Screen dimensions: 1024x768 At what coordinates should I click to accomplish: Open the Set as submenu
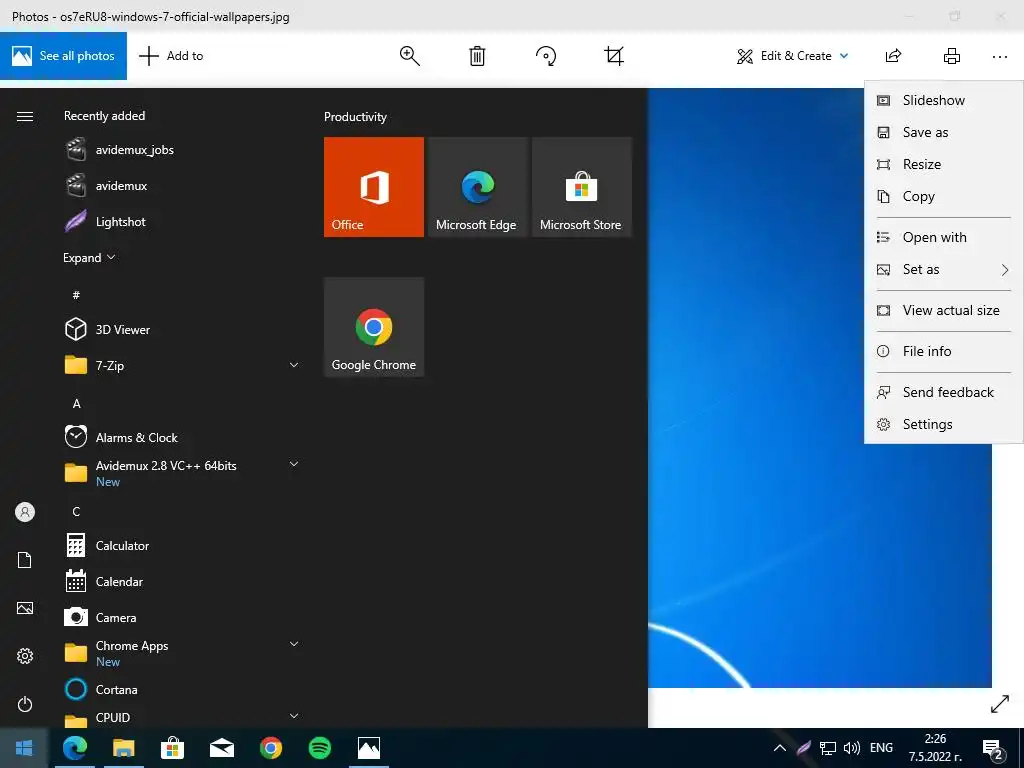[x=944, y=270]
